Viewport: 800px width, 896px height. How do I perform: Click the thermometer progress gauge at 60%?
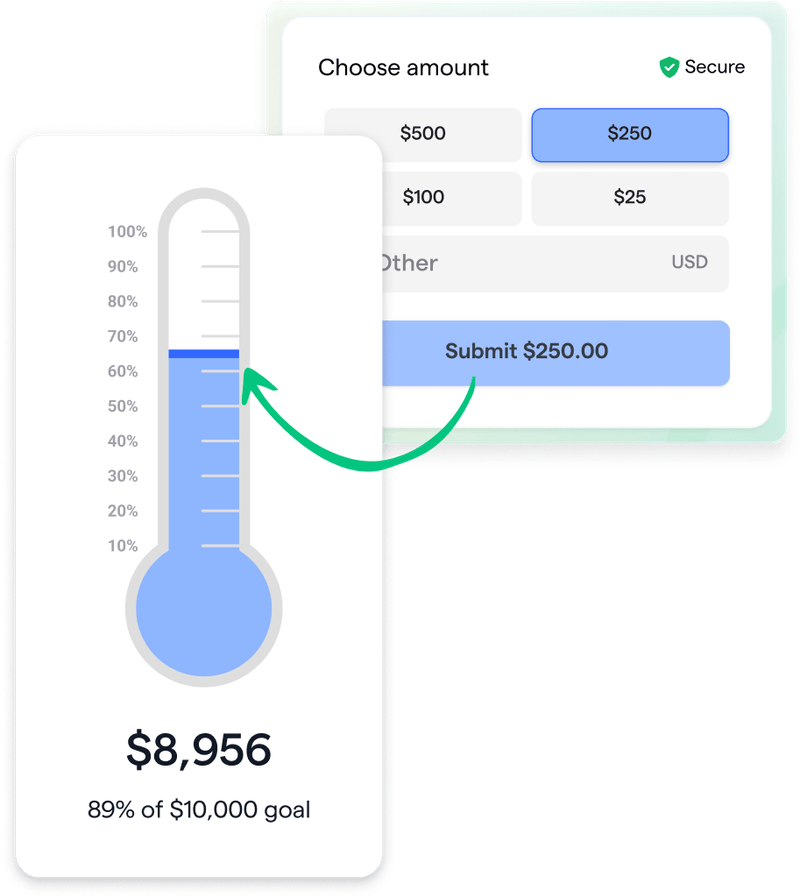(203, 371)
